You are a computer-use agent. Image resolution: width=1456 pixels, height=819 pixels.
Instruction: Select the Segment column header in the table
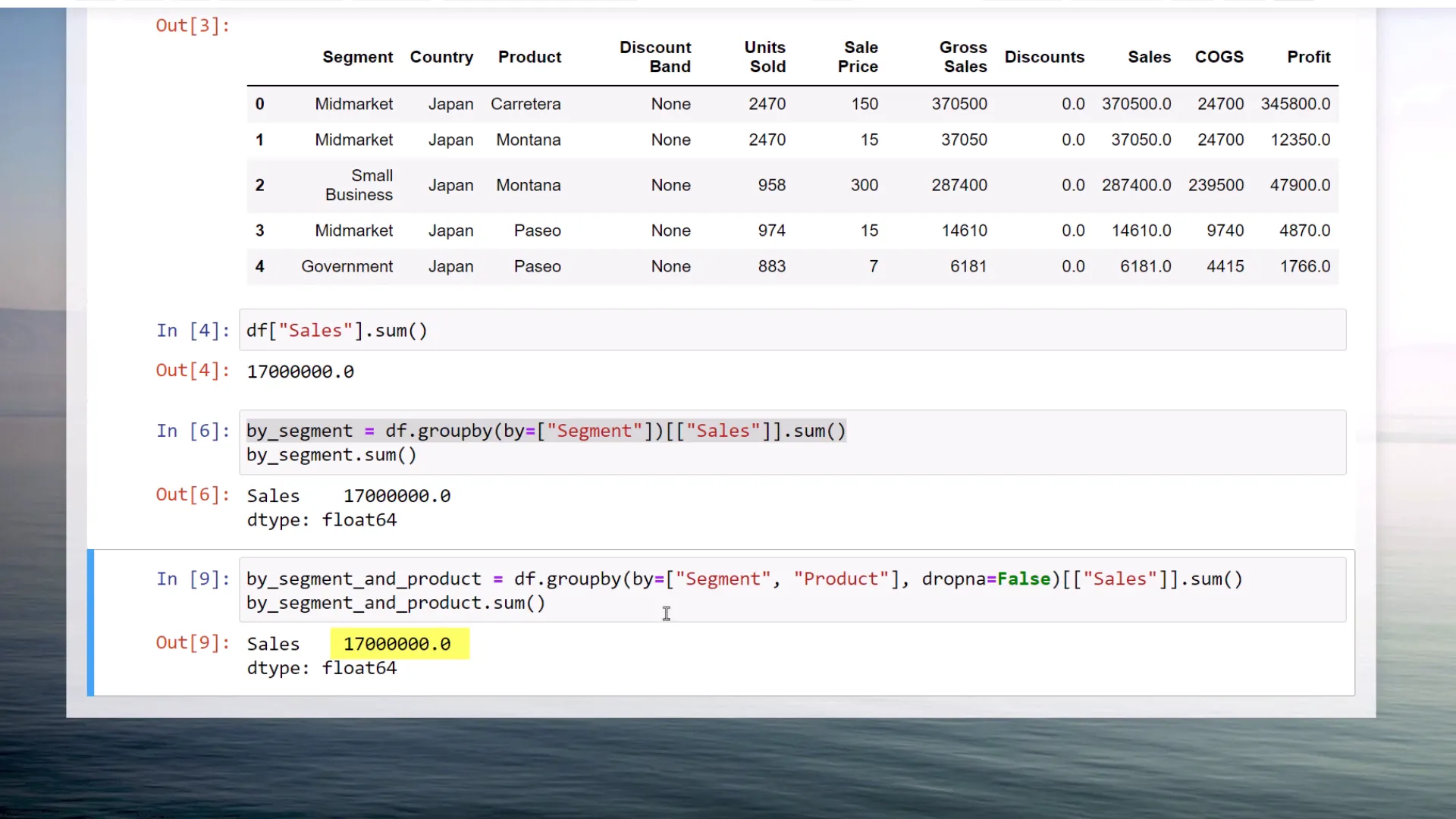[x=357, y=57]
